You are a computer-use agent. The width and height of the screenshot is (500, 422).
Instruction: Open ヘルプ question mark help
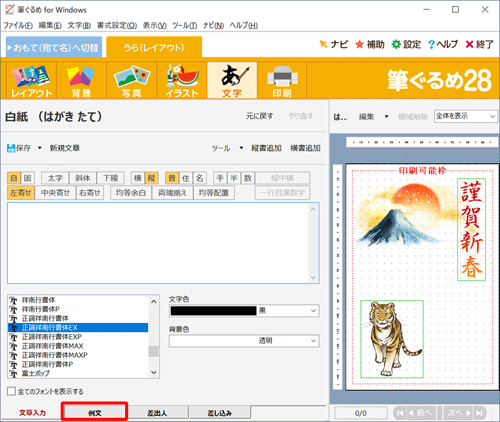[431, 44]
